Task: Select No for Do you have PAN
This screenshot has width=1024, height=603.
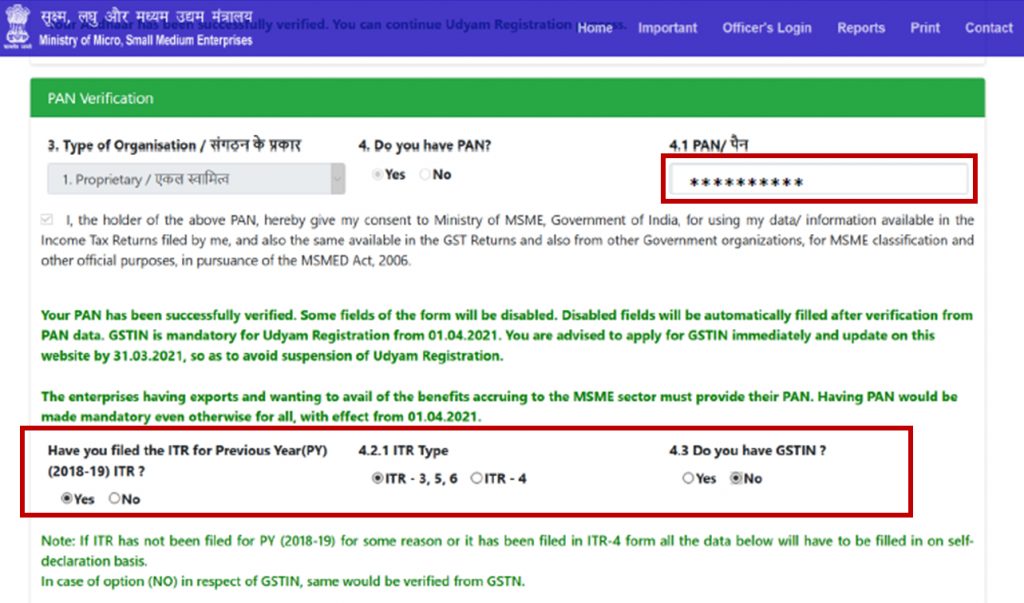Action: click(425, 175)
